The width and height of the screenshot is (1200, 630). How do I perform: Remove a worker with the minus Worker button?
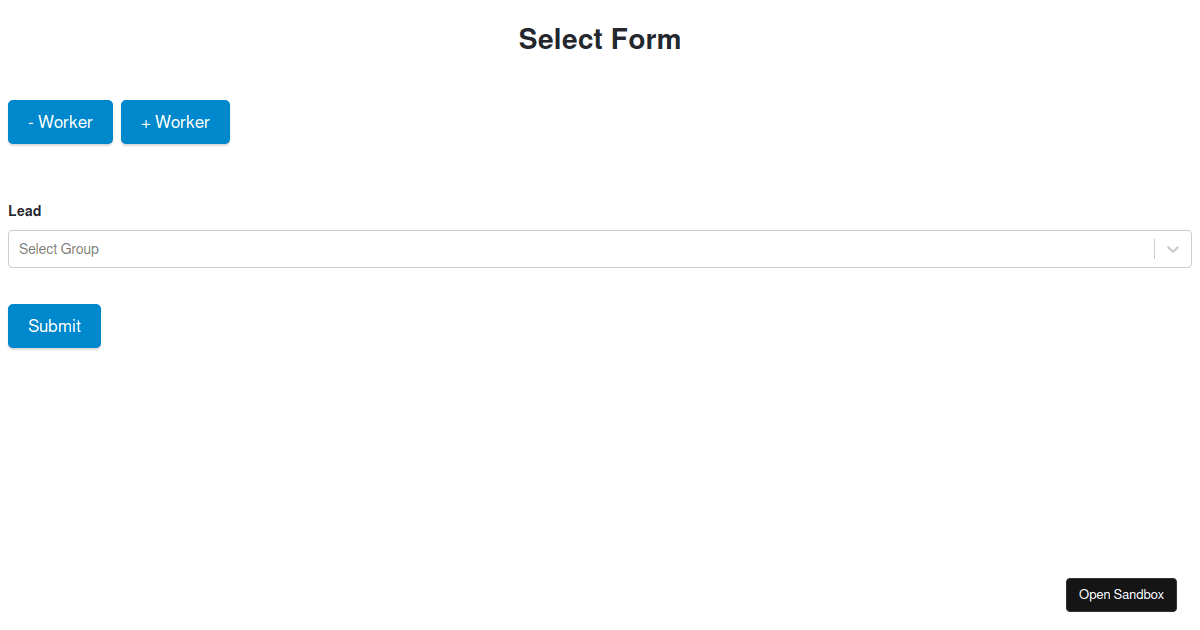point(60,122)
